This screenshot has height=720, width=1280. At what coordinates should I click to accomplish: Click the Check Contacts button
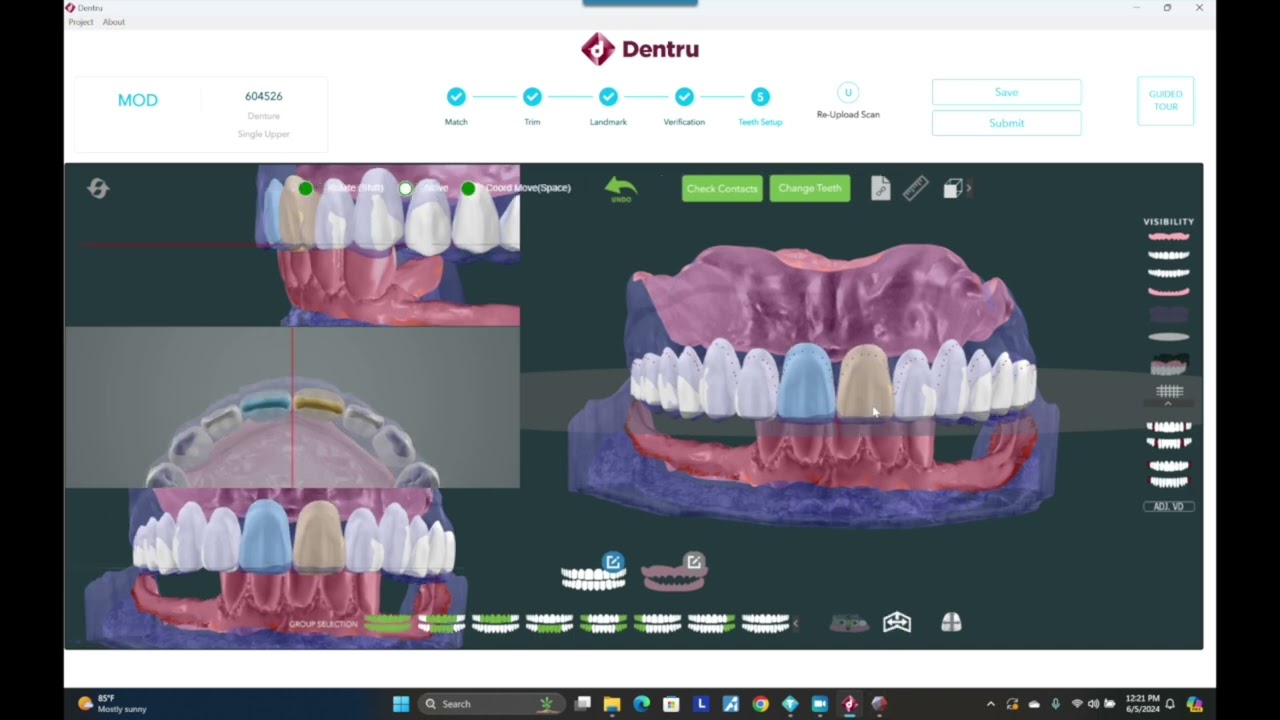click(722, 188)
